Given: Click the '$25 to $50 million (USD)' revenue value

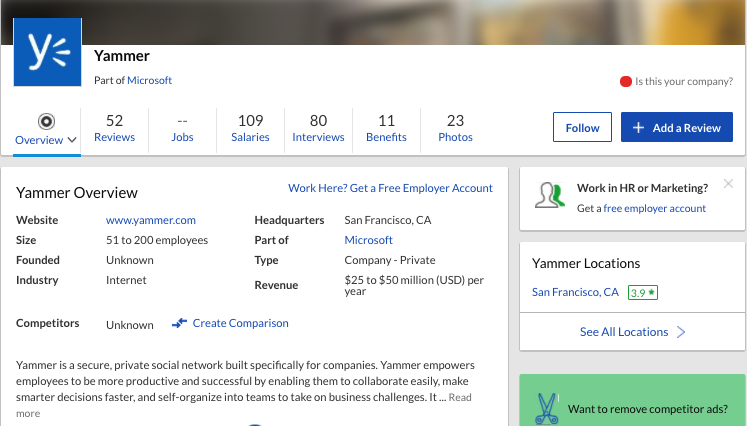Looking at the screenshot, I should (414, 285).
